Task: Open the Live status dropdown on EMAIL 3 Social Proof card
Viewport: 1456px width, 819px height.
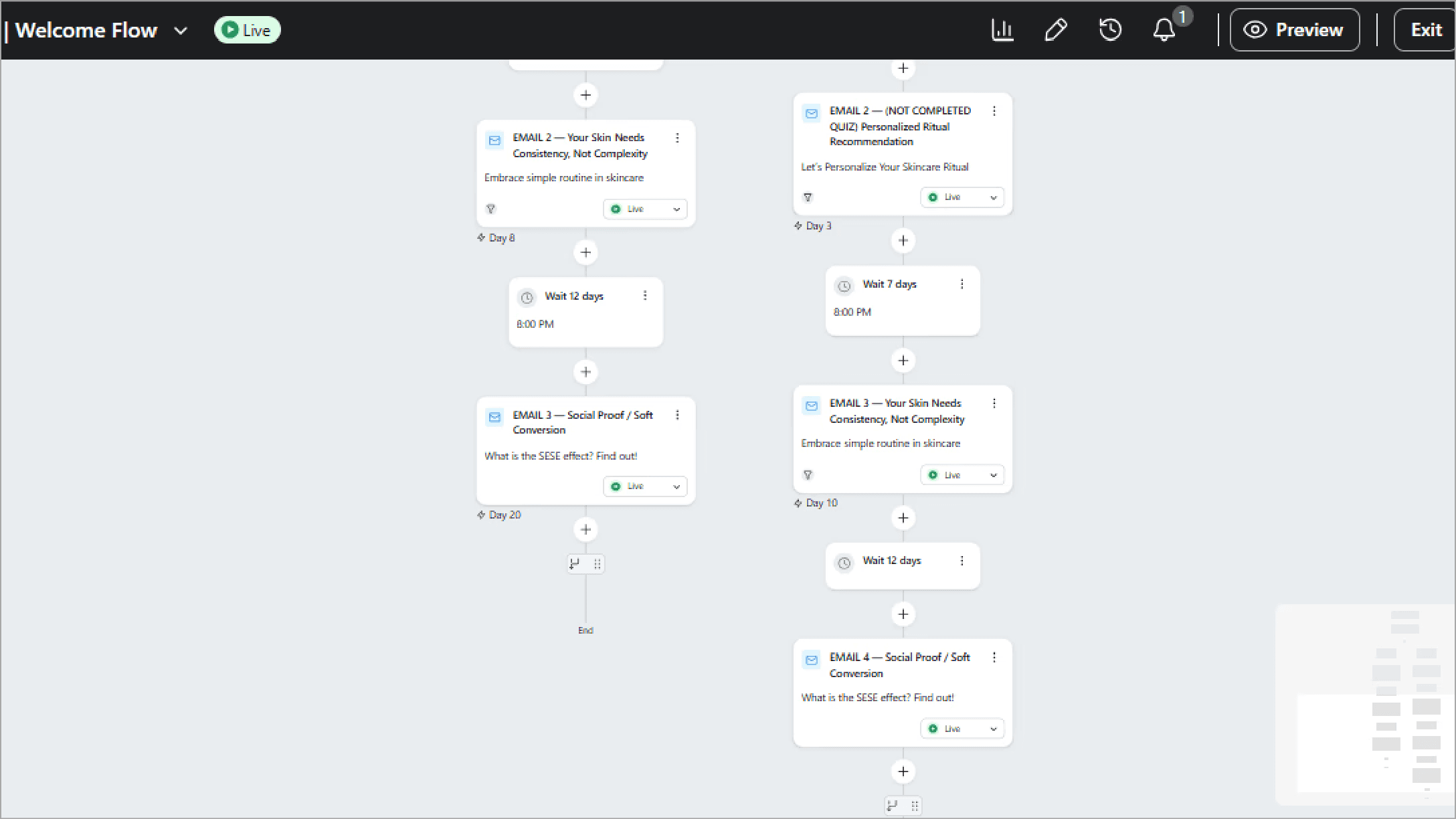Action: [645, 486]
